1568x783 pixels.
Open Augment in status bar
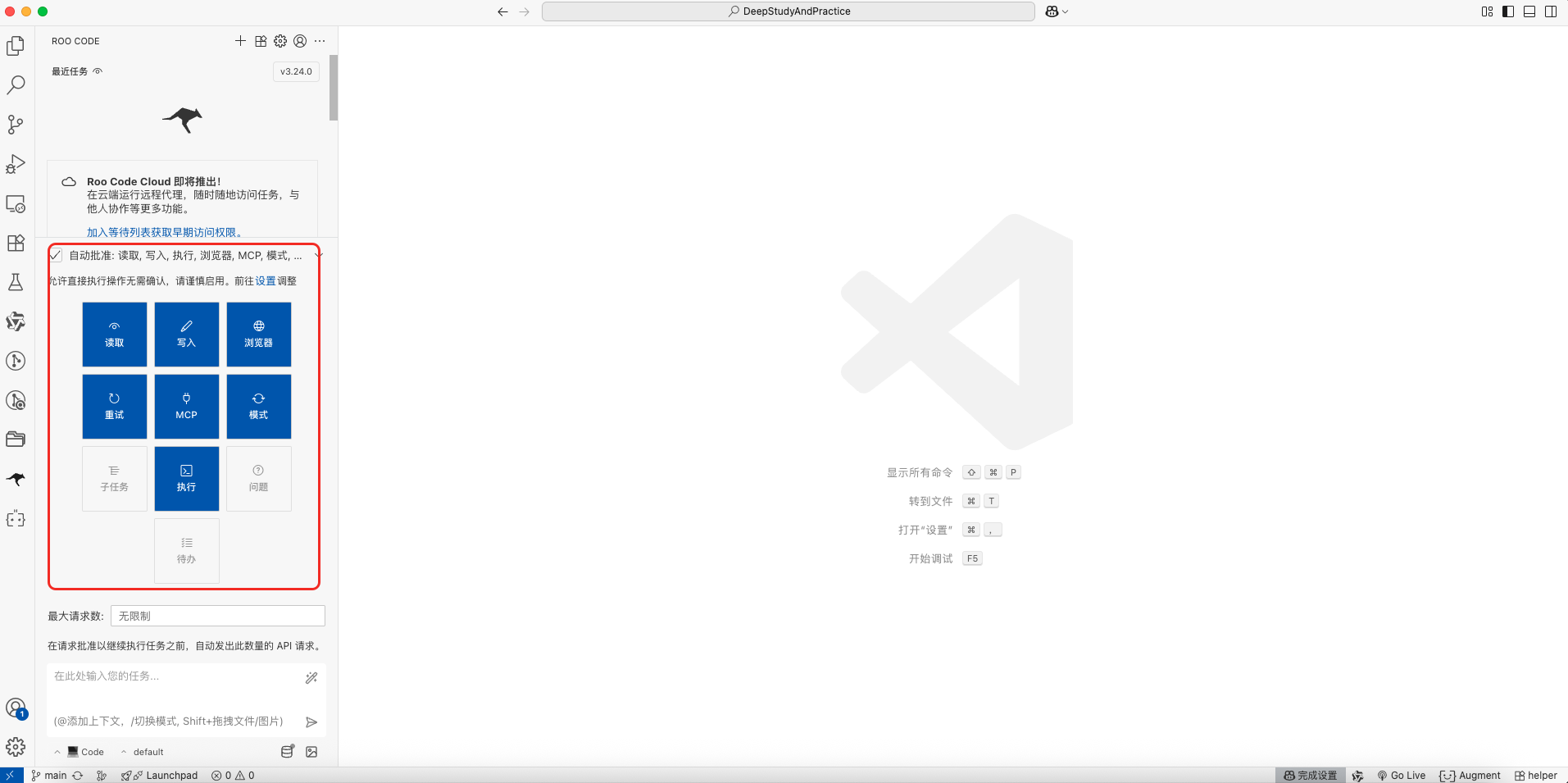pos(1470,776)
